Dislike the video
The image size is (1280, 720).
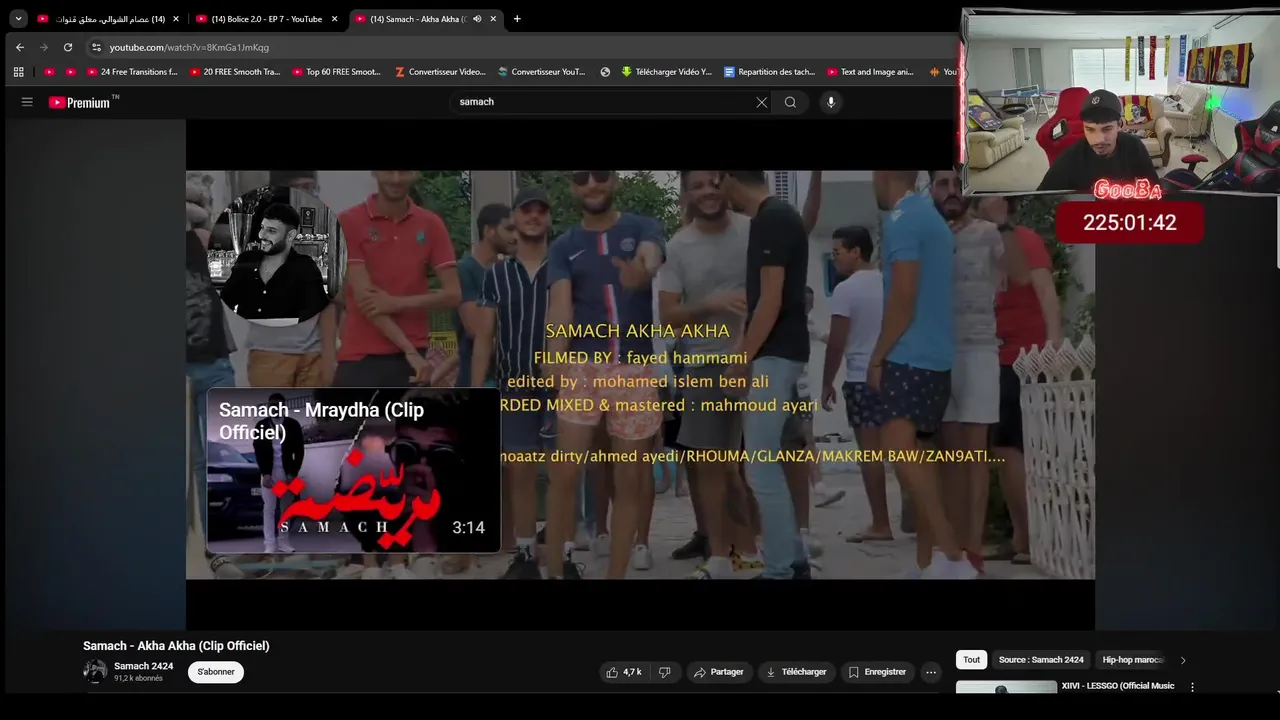click(664, 672)
